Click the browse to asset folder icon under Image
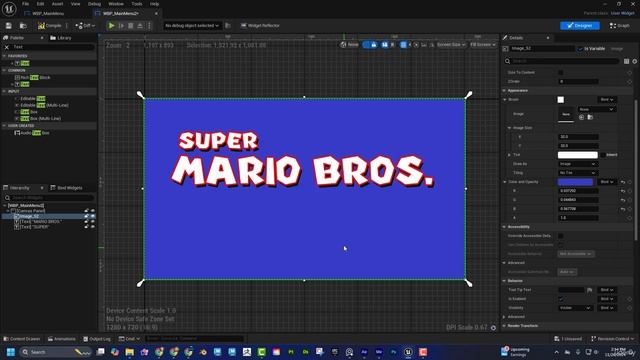The image size is (640, 360). [x=590, y=118]
